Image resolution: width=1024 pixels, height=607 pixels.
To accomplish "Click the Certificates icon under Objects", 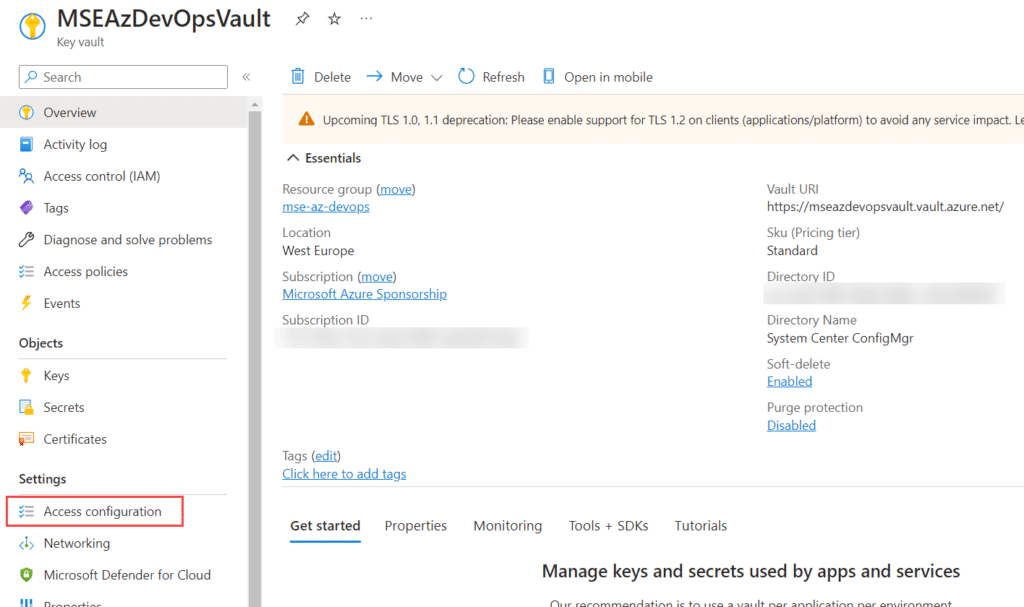I will point(26,439).
